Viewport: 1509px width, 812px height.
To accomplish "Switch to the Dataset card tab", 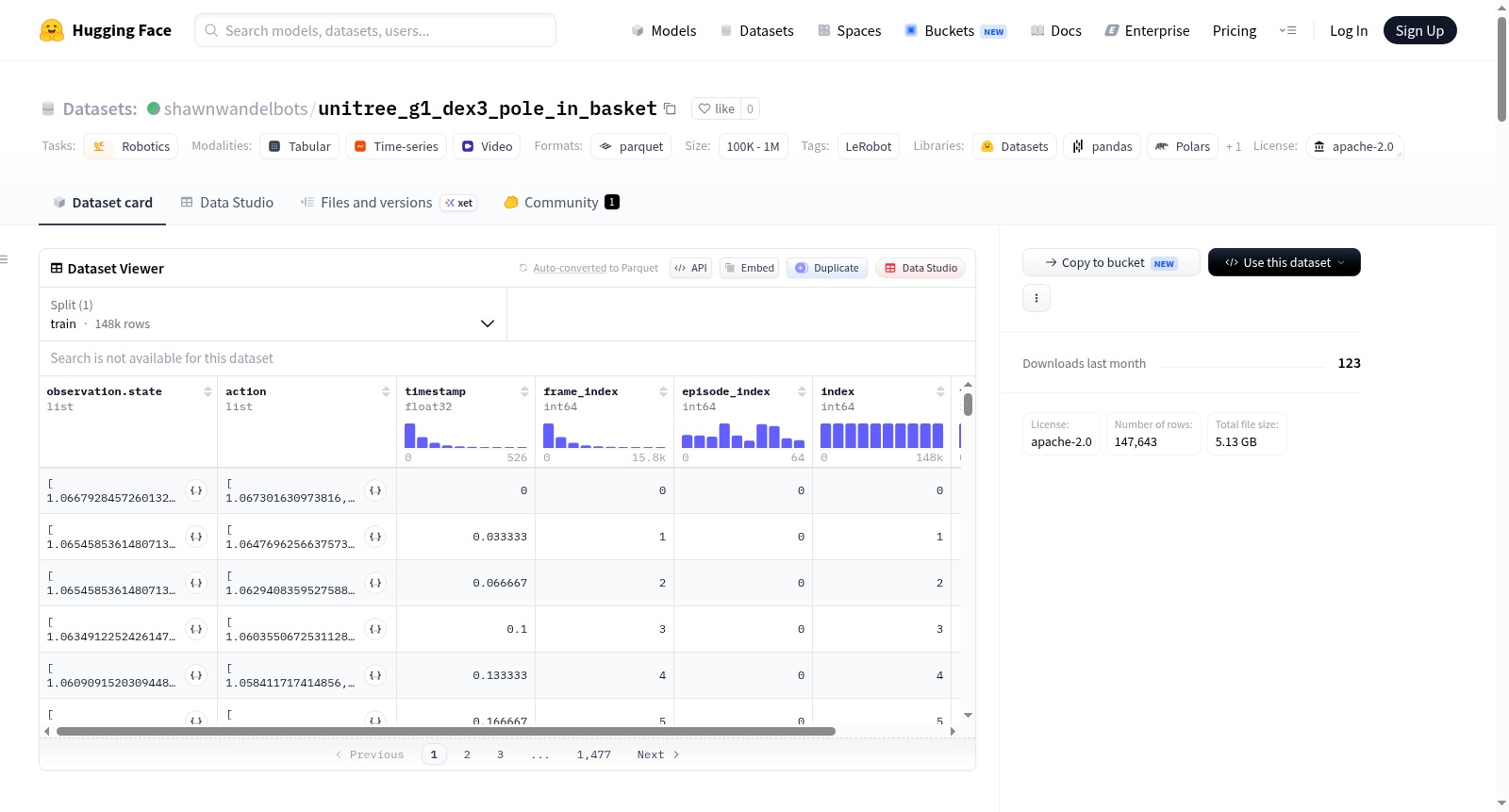I will pyautogui.click(x=102, y=202).
